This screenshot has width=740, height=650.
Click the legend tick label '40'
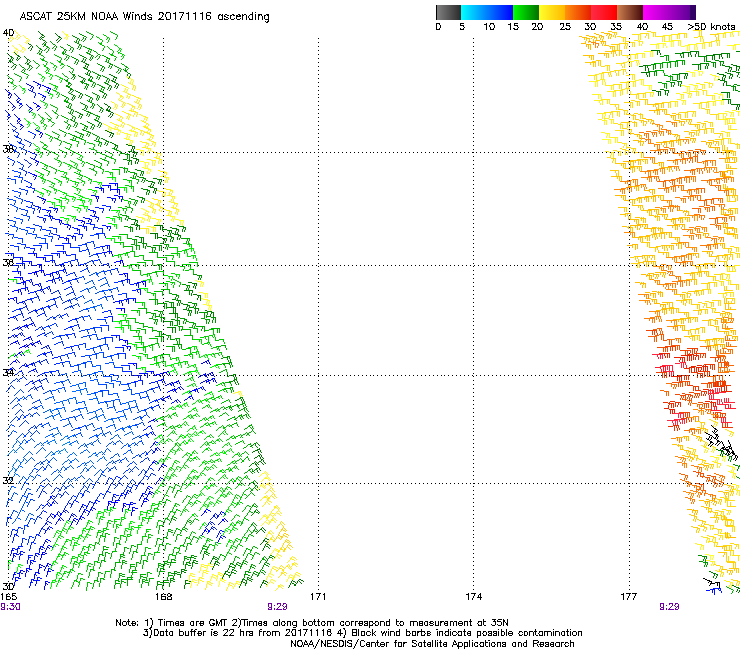[642, 27]
